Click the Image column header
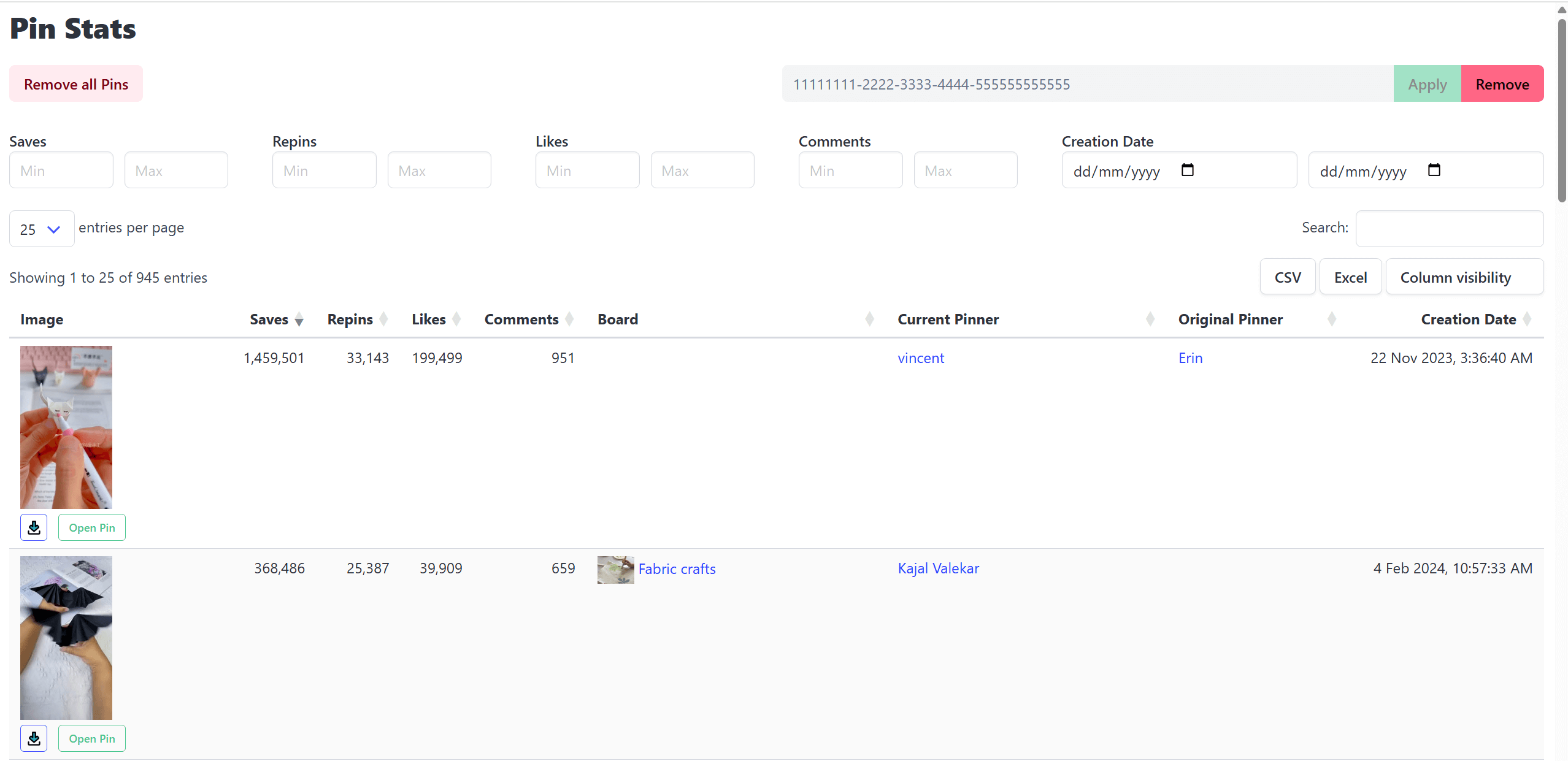 pos(42,319)
